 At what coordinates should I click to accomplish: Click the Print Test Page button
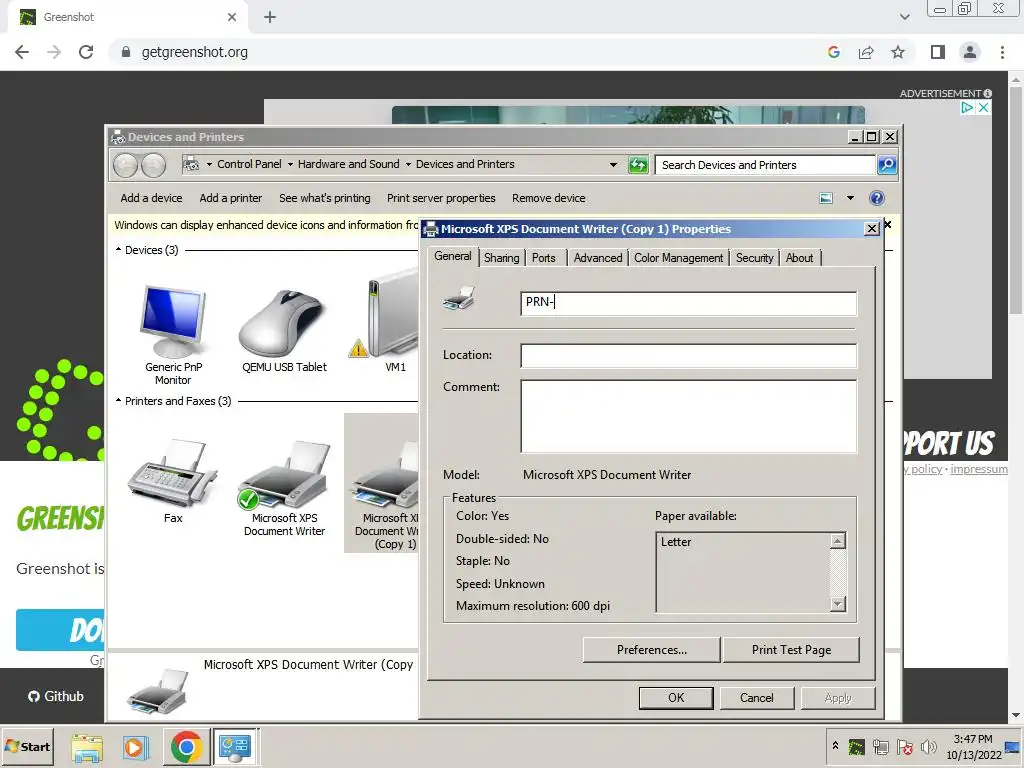click(x=792, y=650)
